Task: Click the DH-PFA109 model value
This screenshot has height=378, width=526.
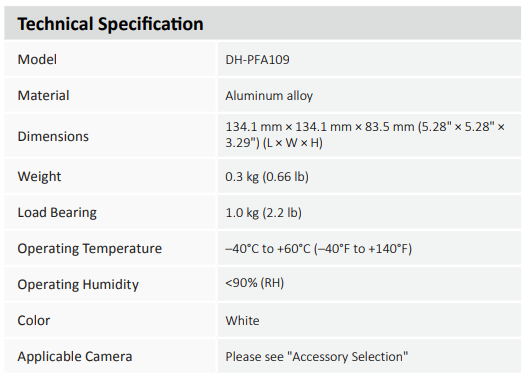Action: tap(257, 60)
